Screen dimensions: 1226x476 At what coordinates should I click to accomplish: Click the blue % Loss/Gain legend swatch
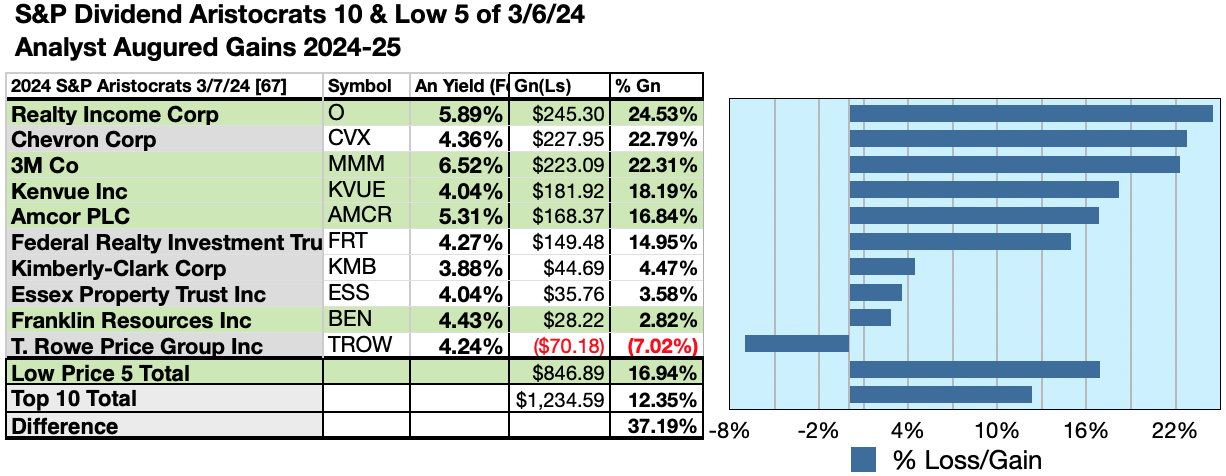pyautogui.click(x=863, y=459)
